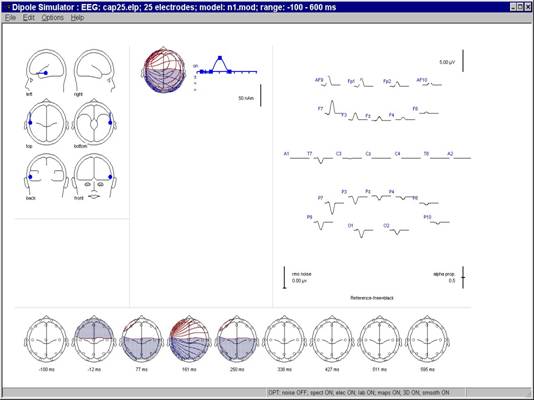The image size is (534, 400).
Task: Adjust the rms noise slider
Action: (285, 277)
